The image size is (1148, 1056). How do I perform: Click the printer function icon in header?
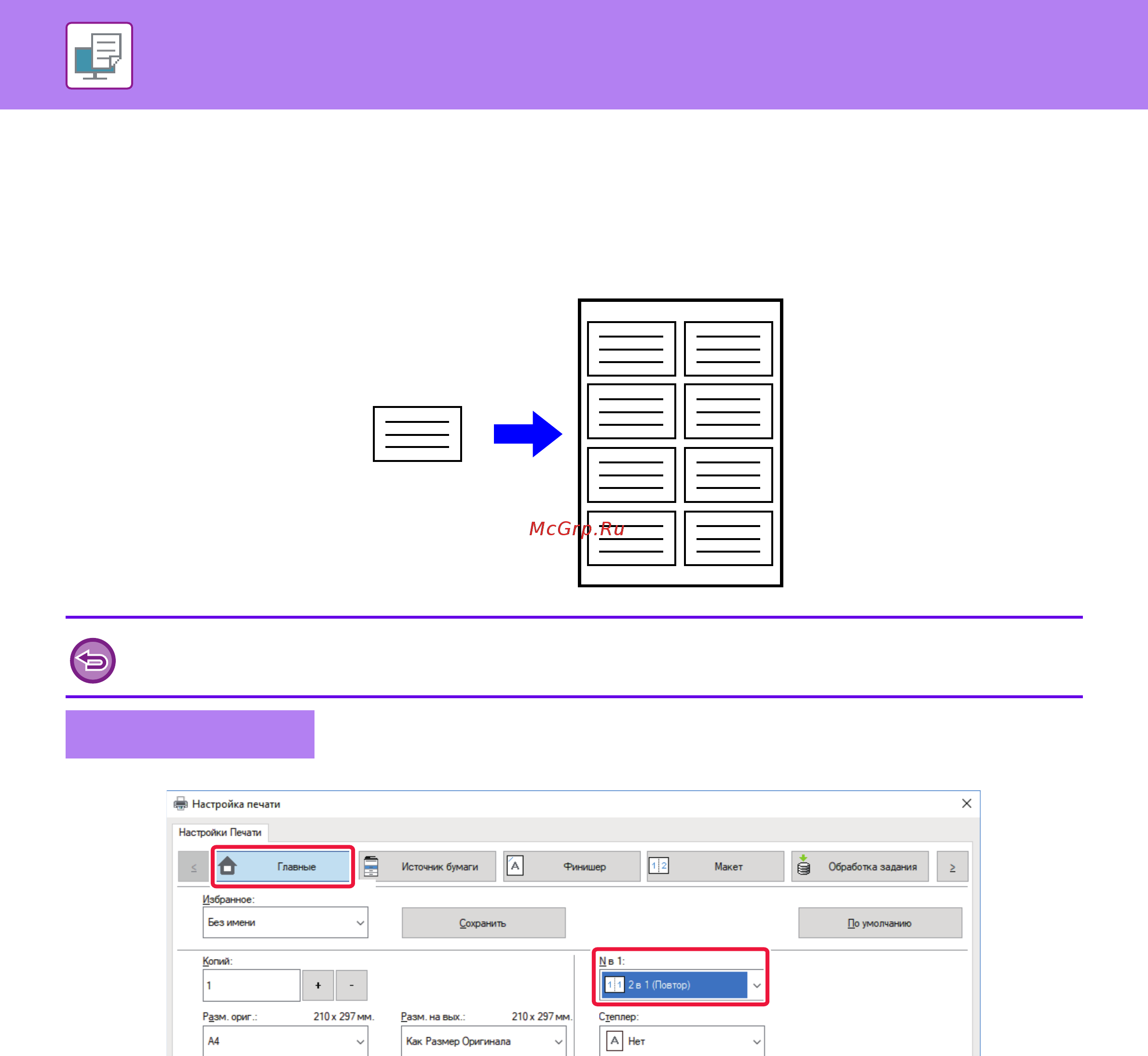[99, 55]
